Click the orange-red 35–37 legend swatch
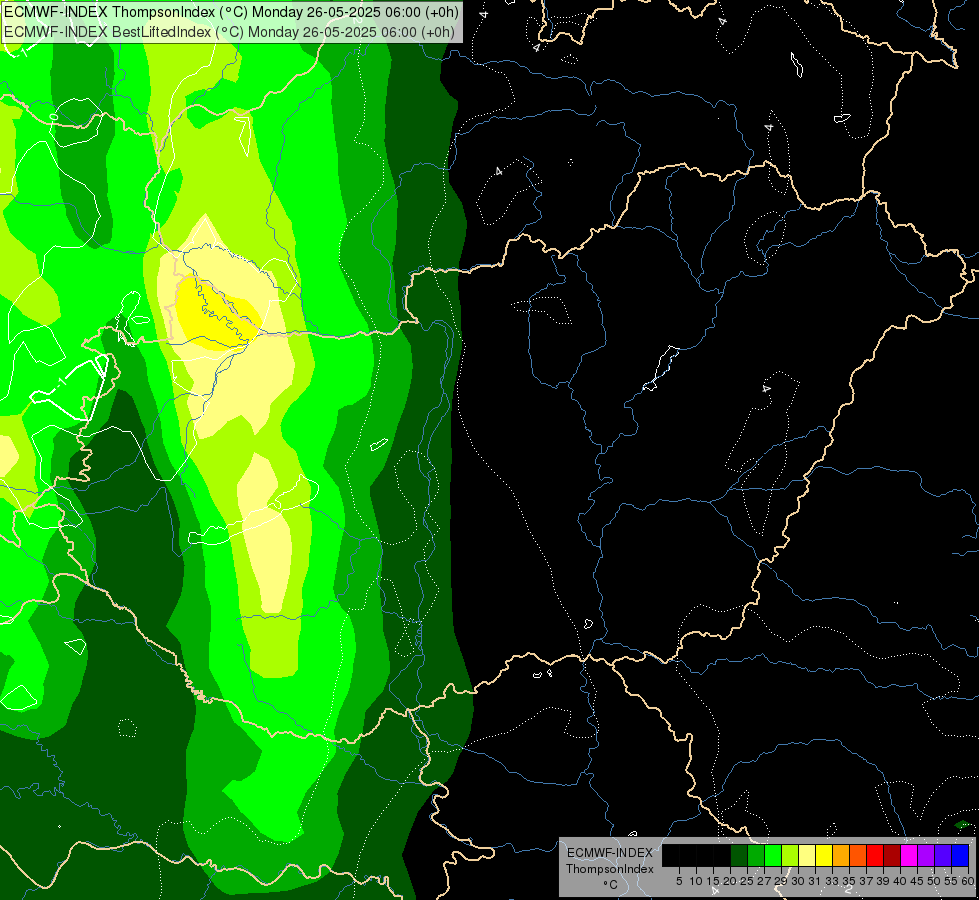The height and width of the screenshot is (900, 979). pyautogui.click(x=858, y=855)
